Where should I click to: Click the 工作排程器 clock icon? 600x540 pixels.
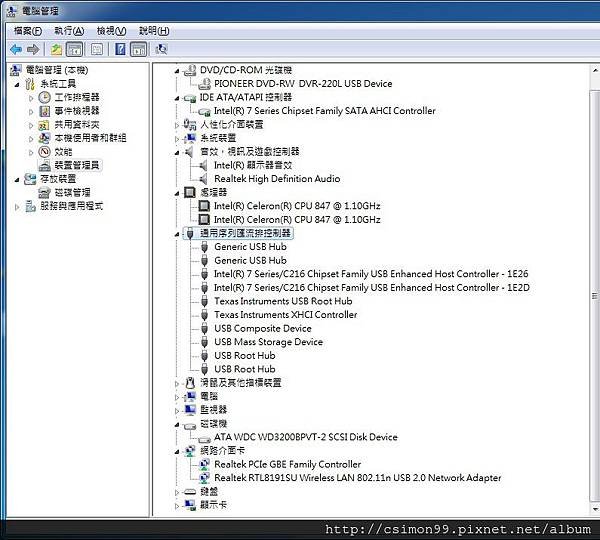44,97
